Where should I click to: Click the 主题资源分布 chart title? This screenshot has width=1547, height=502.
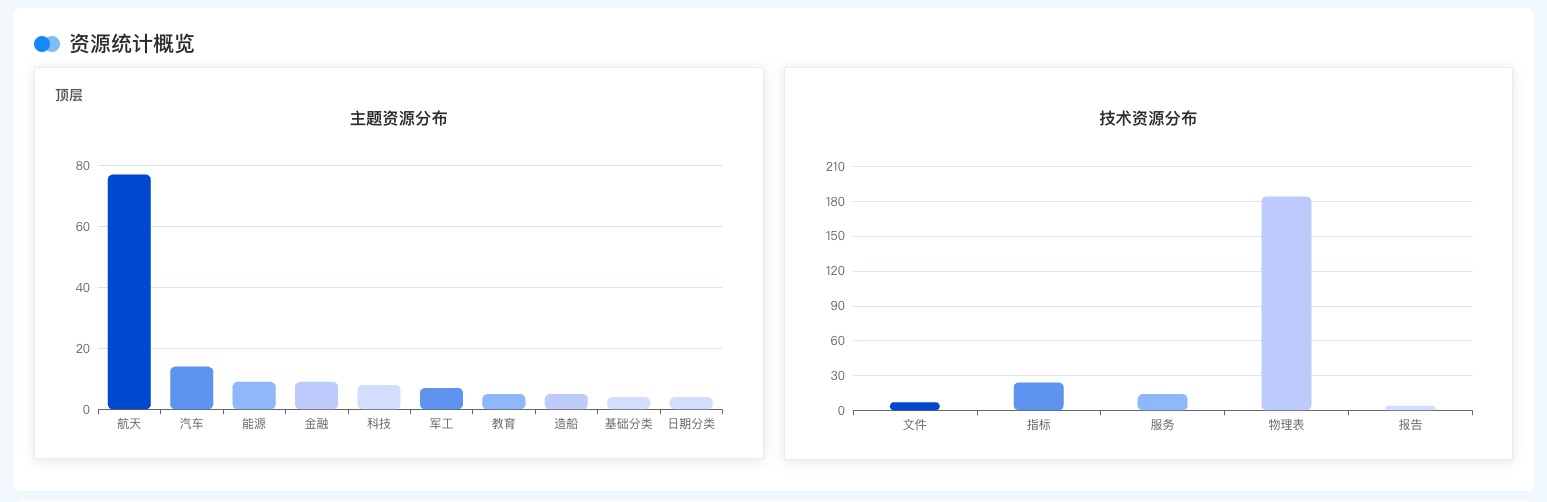(x=398, y=119)
